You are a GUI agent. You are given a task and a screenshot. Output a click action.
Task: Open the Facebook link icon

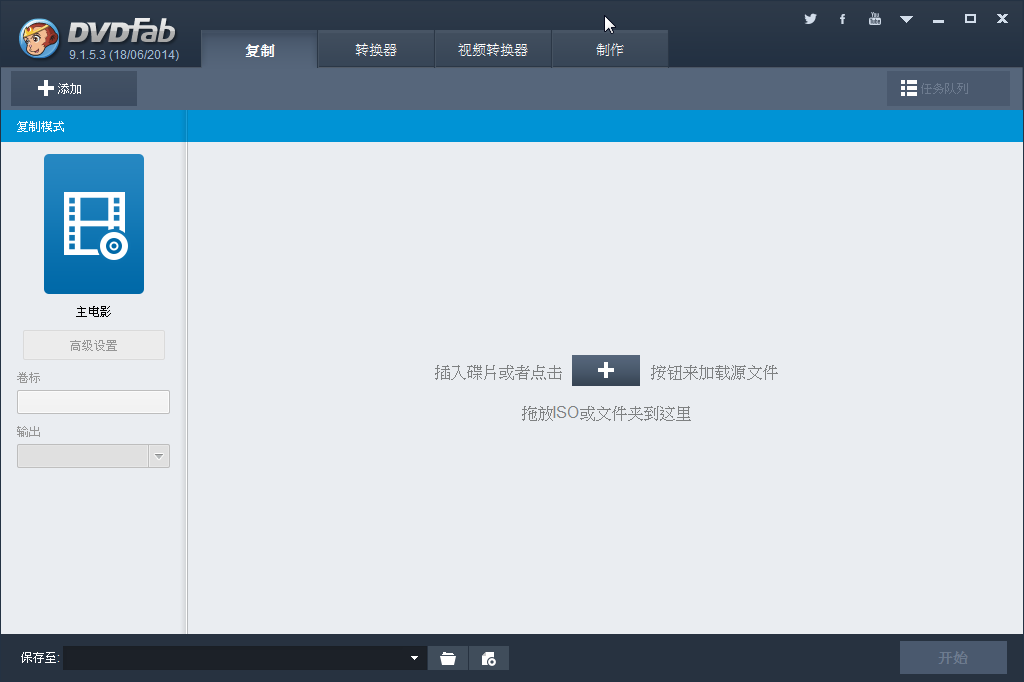click(842, 19)
